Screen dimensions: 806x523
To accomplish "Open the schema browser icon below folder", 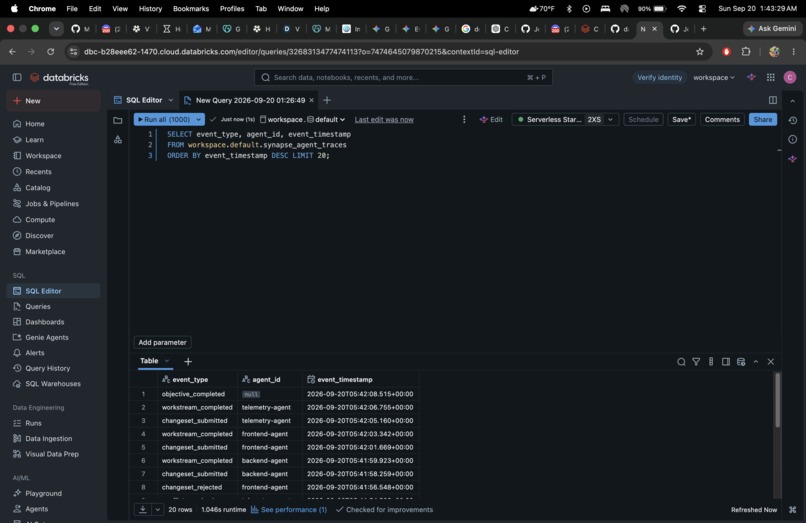I will (118, 139).
